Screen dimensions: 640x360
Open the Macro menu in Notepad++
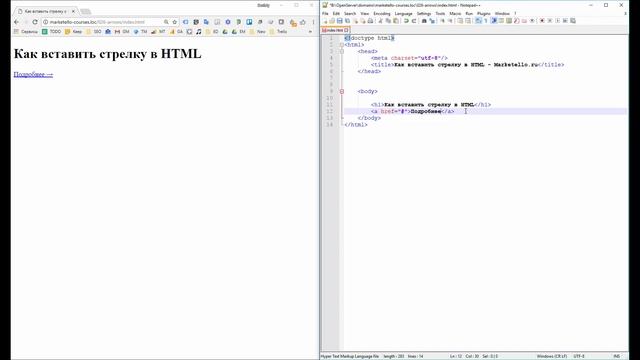[455, 13]
